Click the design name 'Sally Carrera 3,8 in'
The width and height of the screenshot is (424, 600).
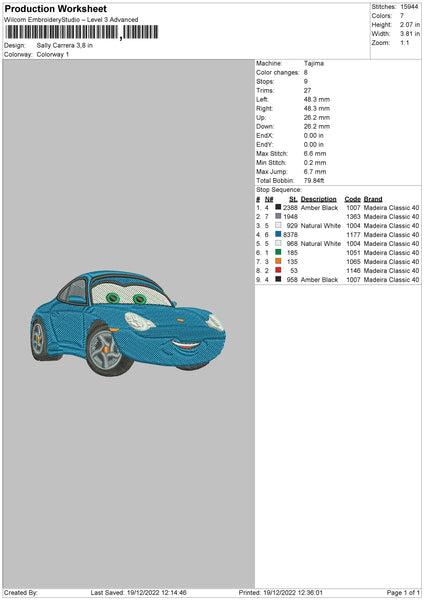pos(65,45)
